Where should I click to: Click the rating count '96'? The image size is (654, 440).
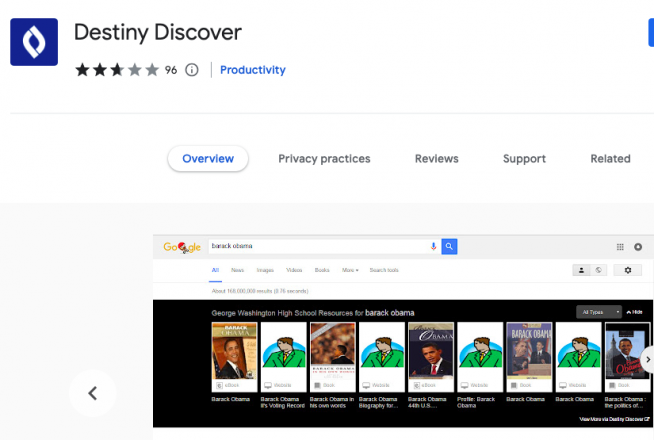coord(171,70)
